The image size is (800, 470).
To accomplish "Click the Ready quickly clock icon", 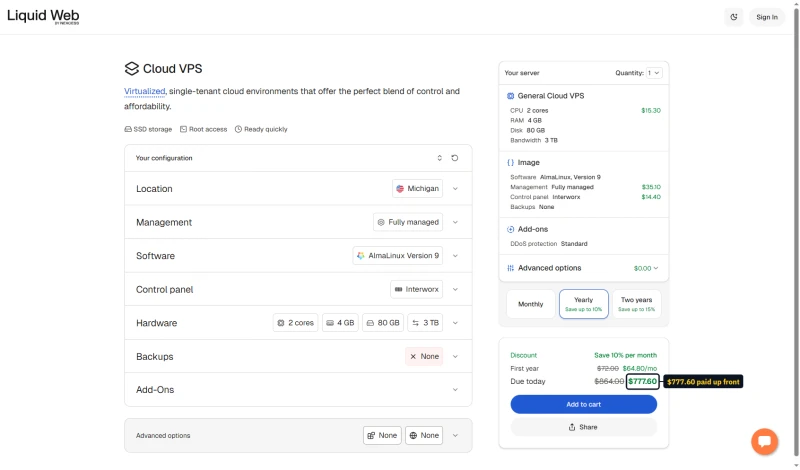I will [x=238, y=129].
